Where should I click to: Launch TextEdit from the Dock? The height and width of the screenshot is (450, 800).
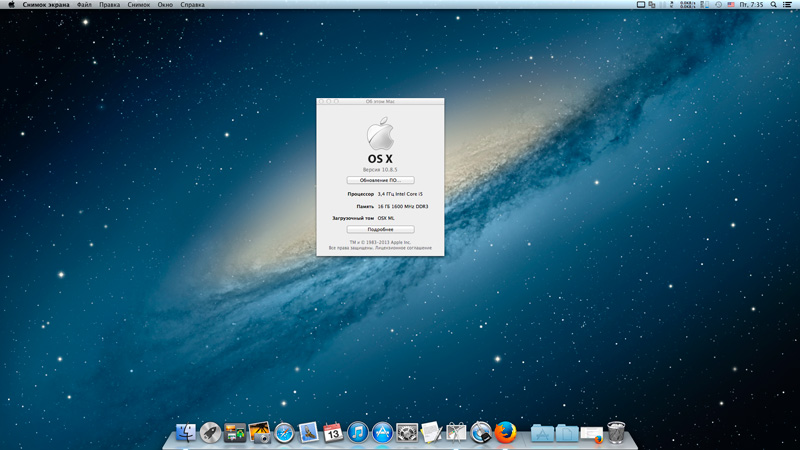[x=431, y=433]
